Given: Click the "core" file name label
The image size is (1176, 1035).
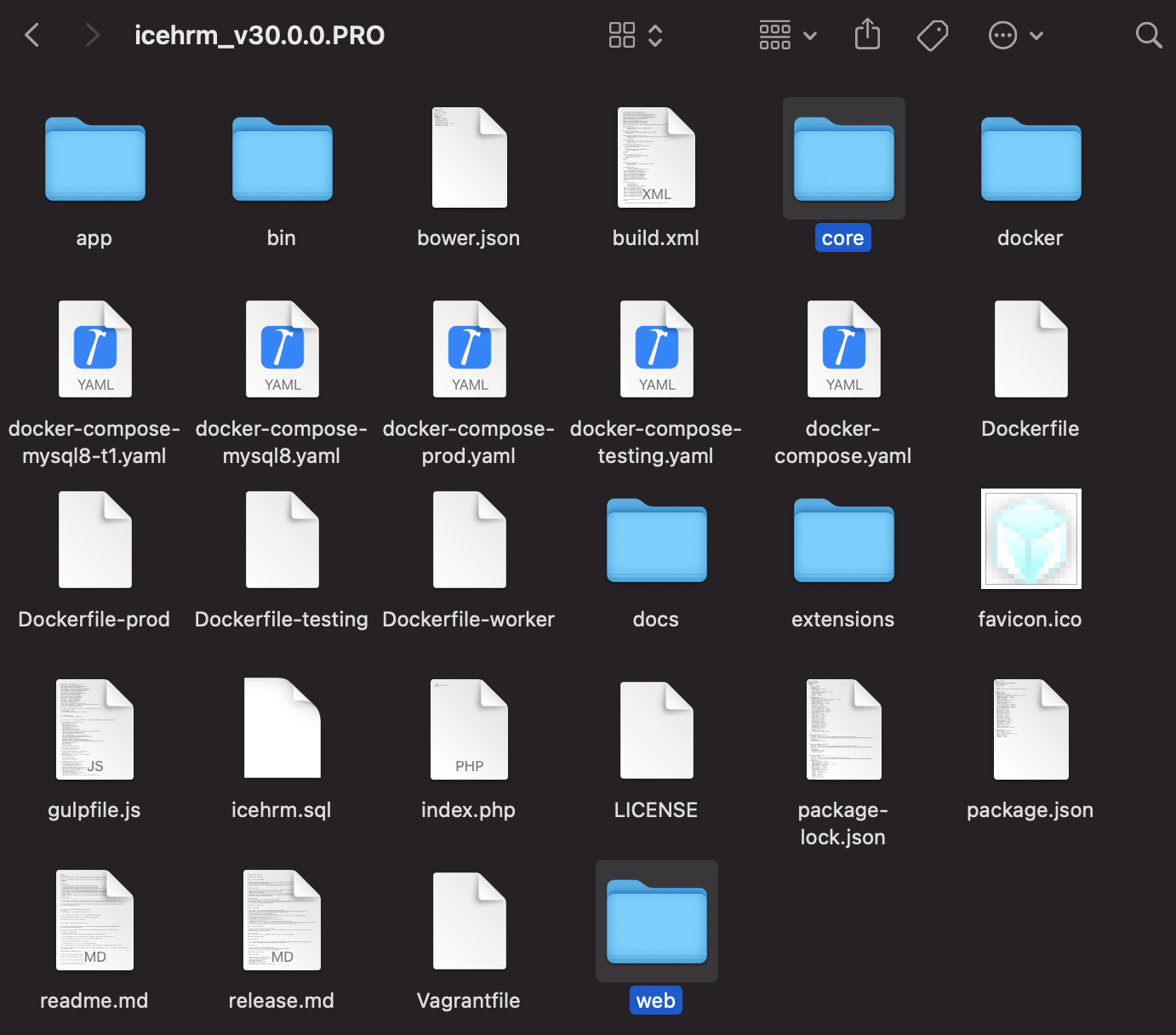Looking at the screenshot, I should click(843, 238).
